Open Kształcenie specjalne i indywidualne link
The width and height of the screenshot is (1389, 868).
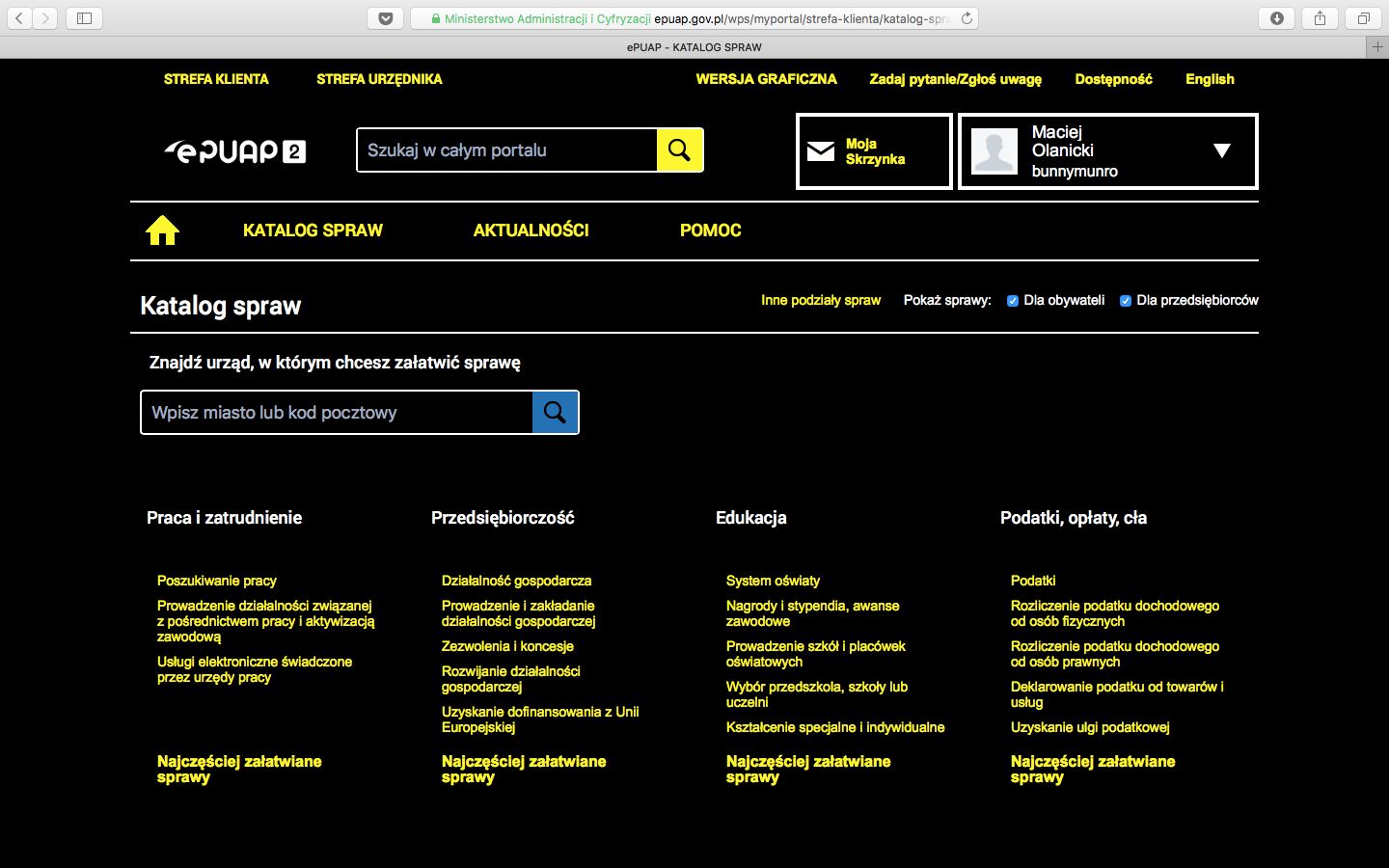(x=835, y=727)
